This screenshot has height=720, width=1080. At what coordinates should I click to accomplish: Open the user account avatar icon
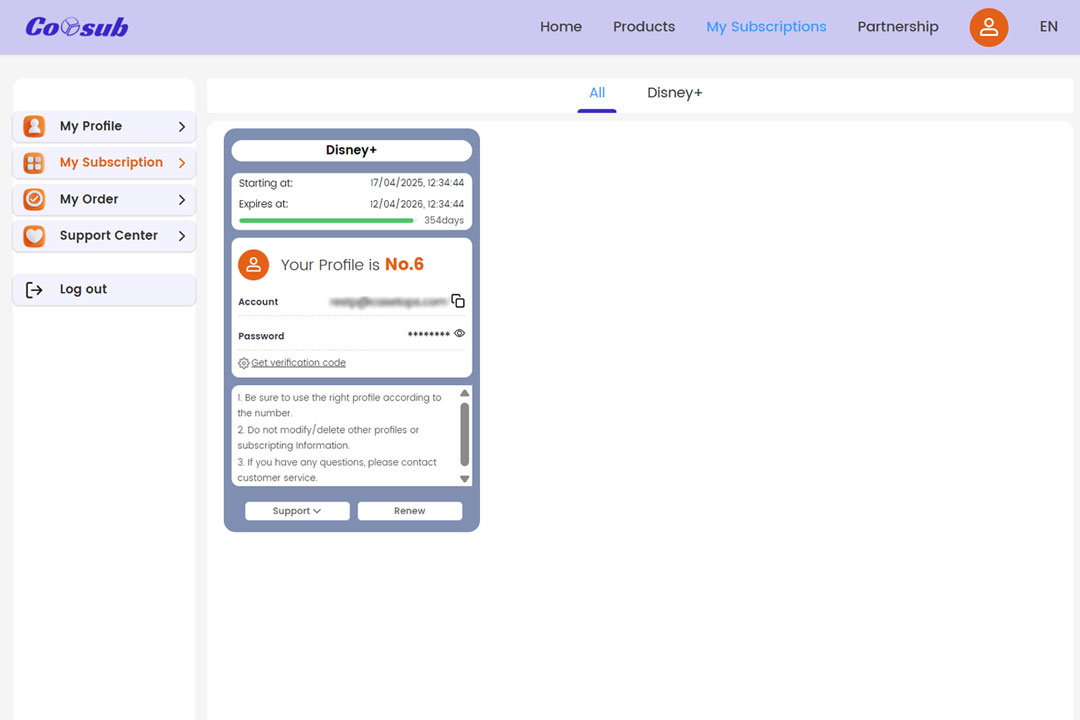coord(988,27)
